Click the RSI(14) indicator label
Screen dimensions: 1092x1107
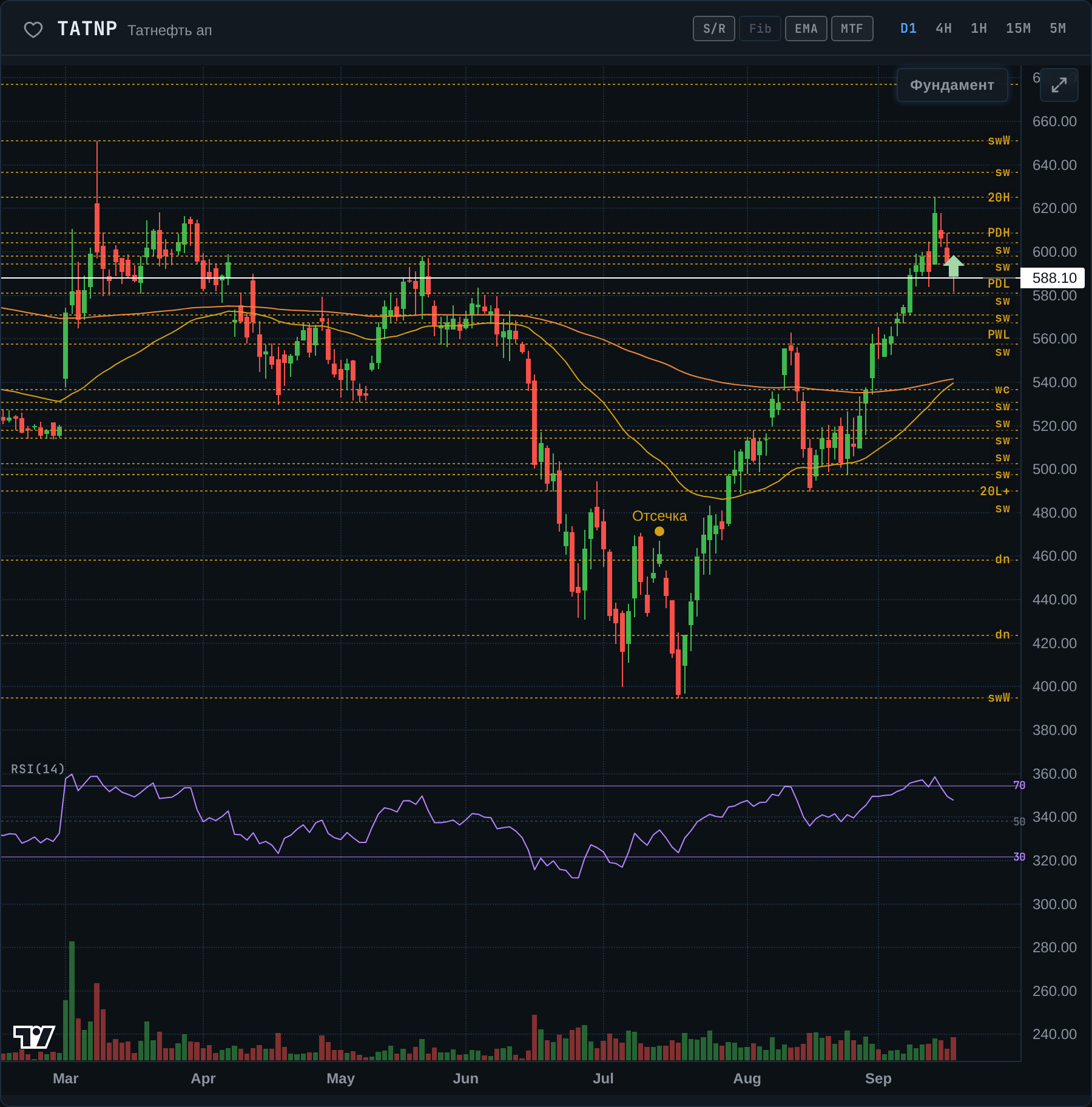[38, 769]
